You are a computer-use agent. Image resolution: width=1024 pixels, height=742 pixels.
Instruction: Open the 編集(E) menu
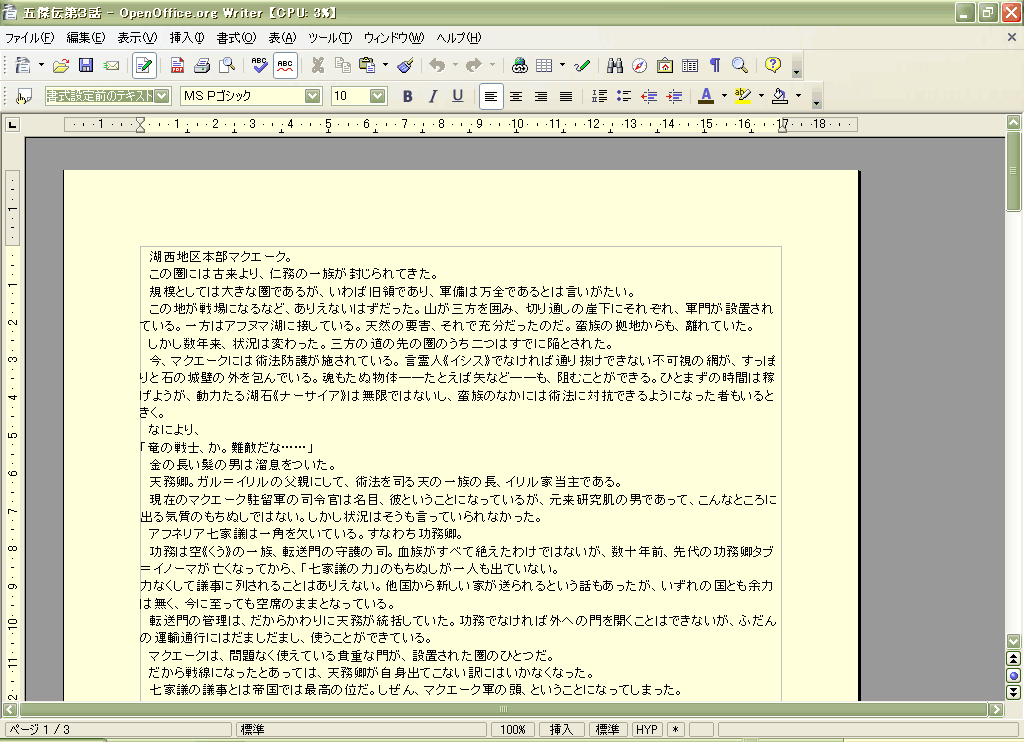click(x=86, y=38)
